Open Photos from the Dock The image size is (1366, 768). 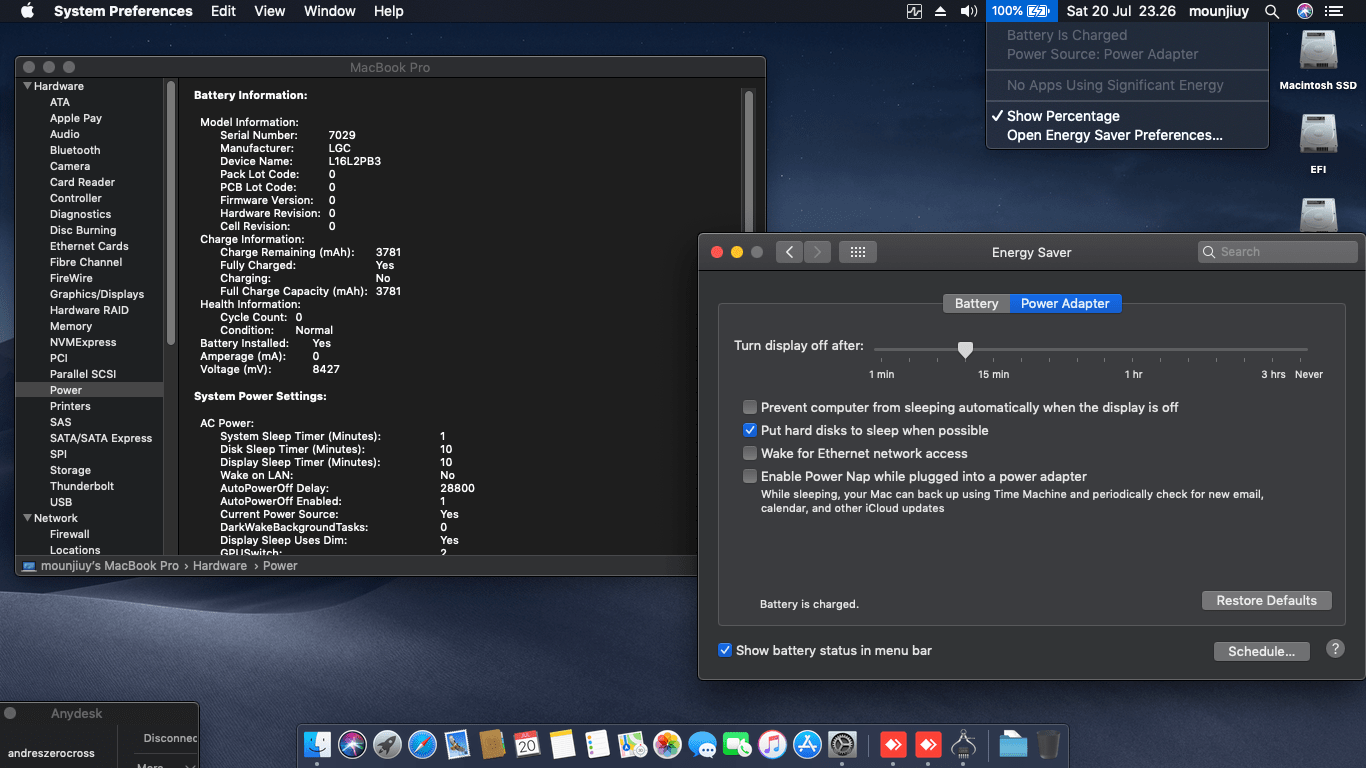point(667,744)
